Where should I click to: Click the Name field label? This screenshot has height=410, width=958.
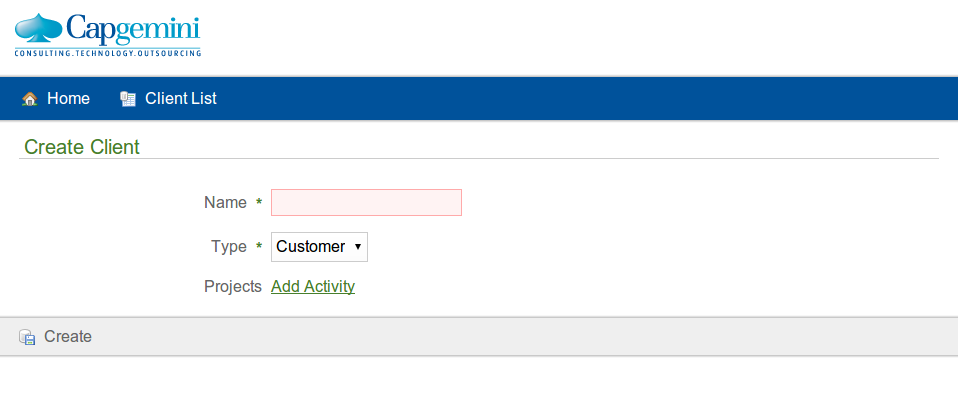click(225, 203)
